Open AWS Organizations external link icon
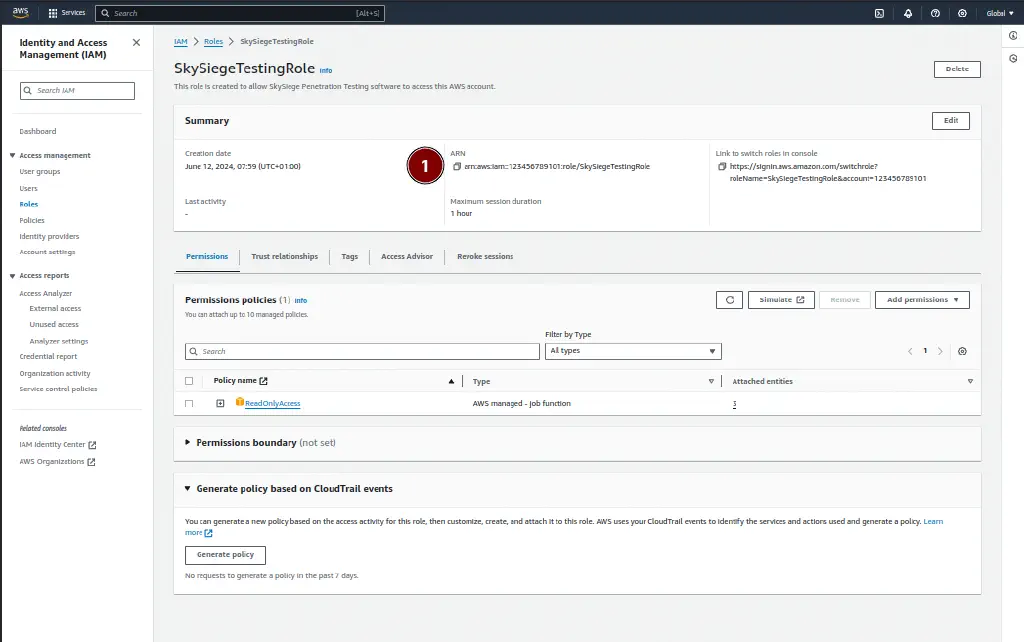Screen dimensions: 1024x642 [x=91, y=462]
